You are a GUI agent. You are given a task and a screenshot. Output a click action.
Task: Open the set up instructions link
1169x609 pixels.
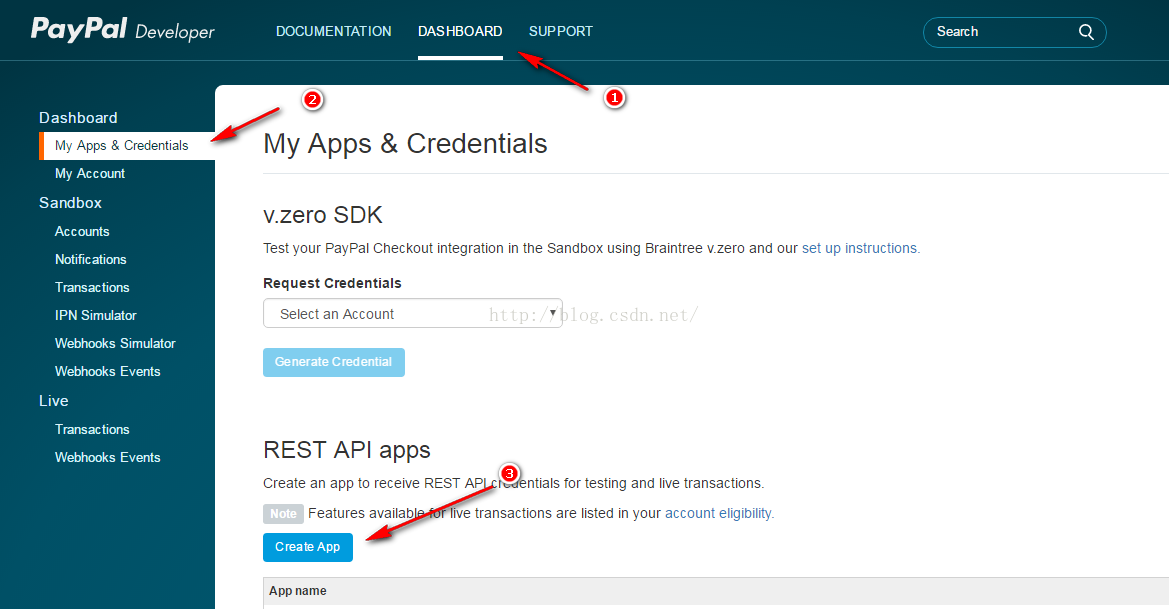(861, 248)
